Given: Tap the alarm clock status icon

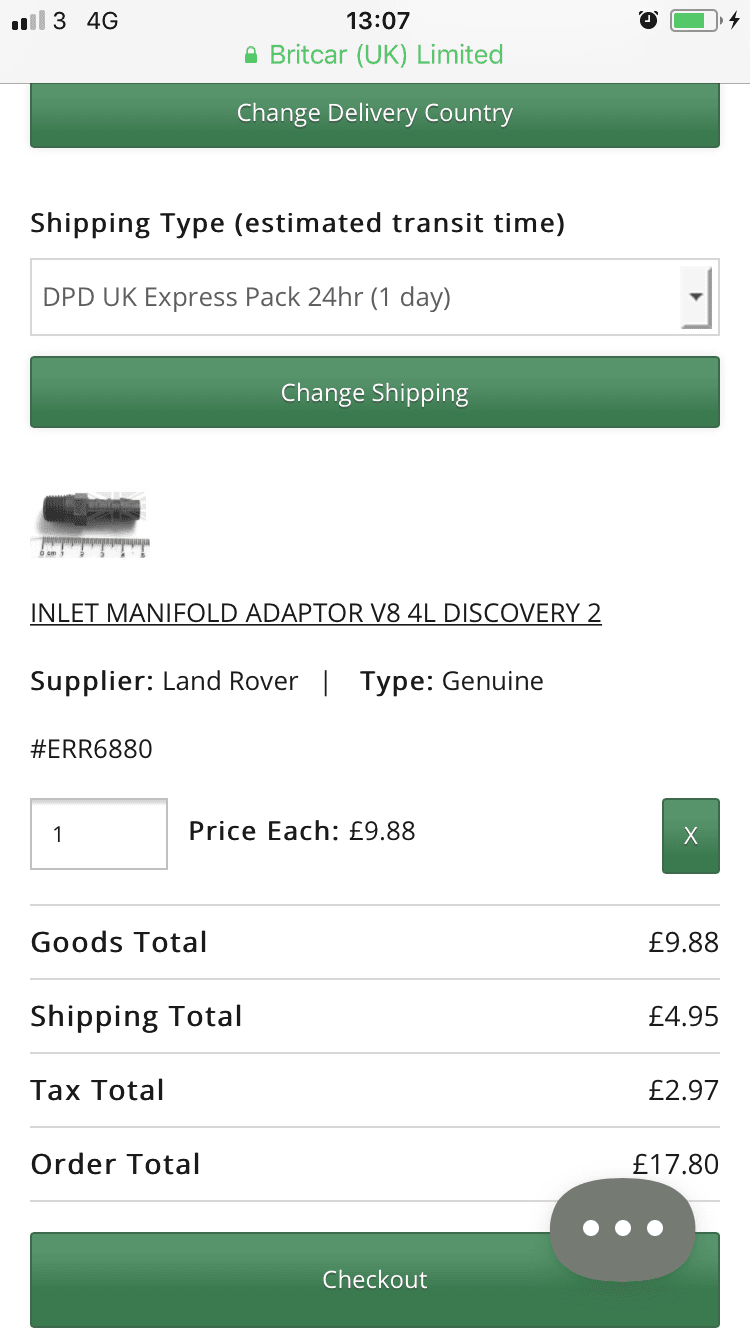Looking at the screenshot, I should pos(649,20).
